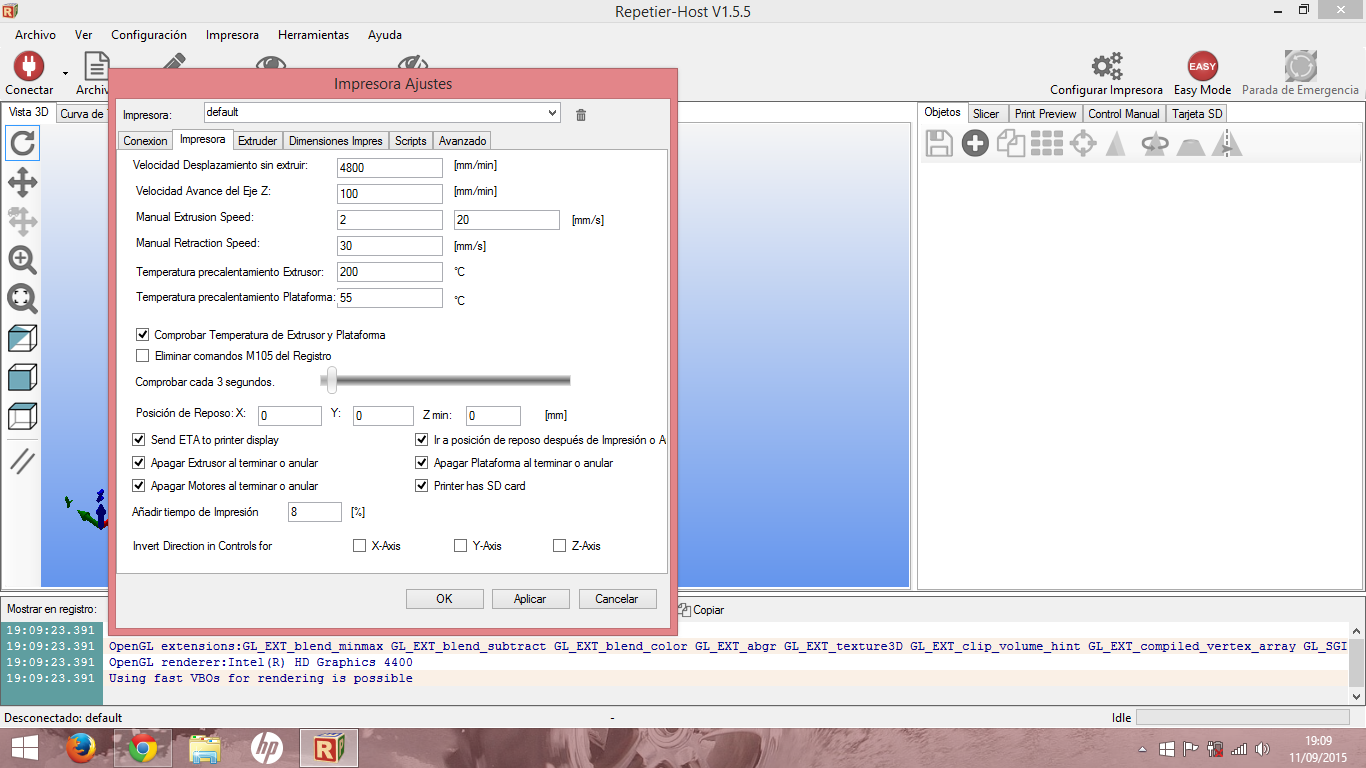Open the Configurar Impresora gears icon

[1106, 66]
